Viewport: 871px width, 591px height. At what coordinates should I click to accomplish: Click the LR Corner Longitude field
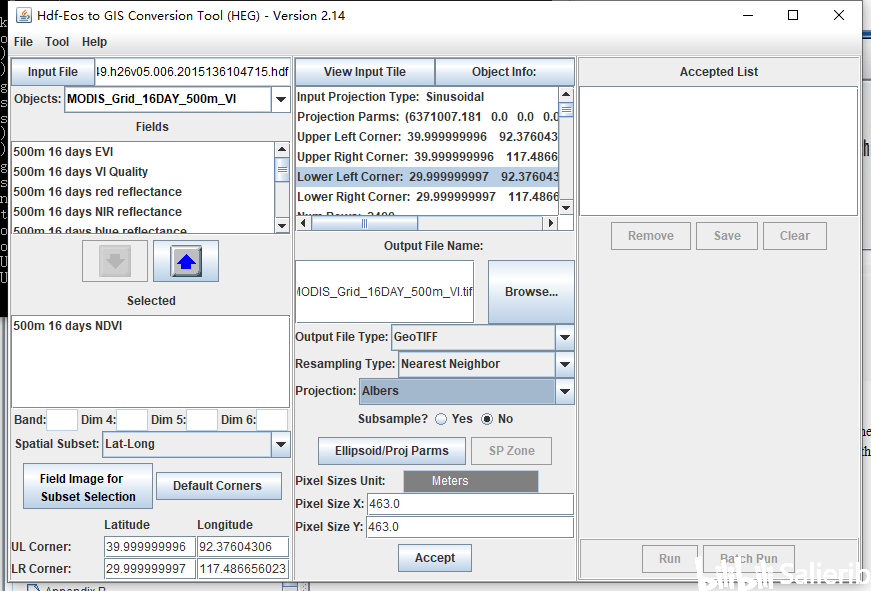[x=243, y=569]
